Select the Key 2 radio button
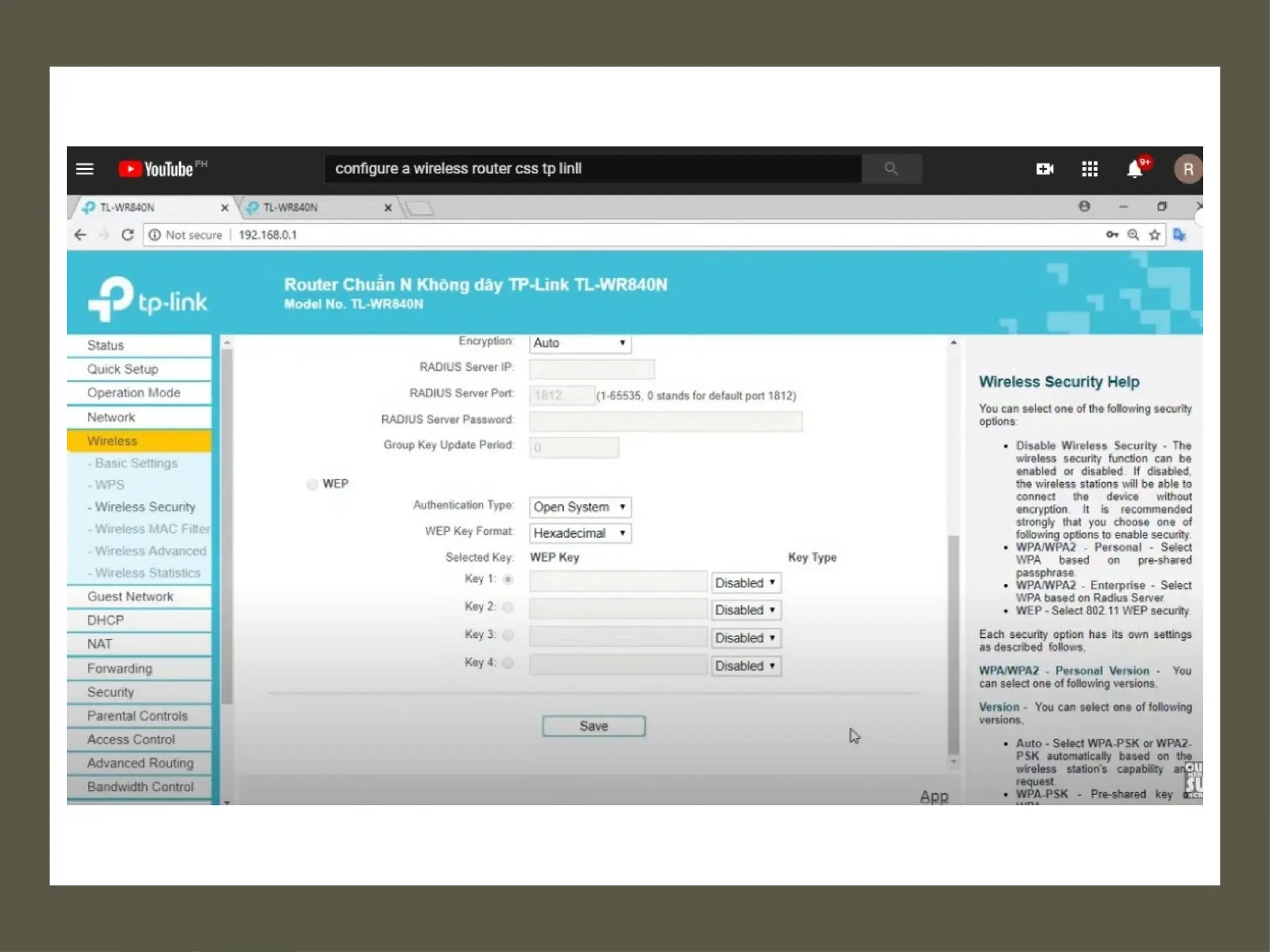This screenshot has height=952, width=1270. click(x=508, y=607)
